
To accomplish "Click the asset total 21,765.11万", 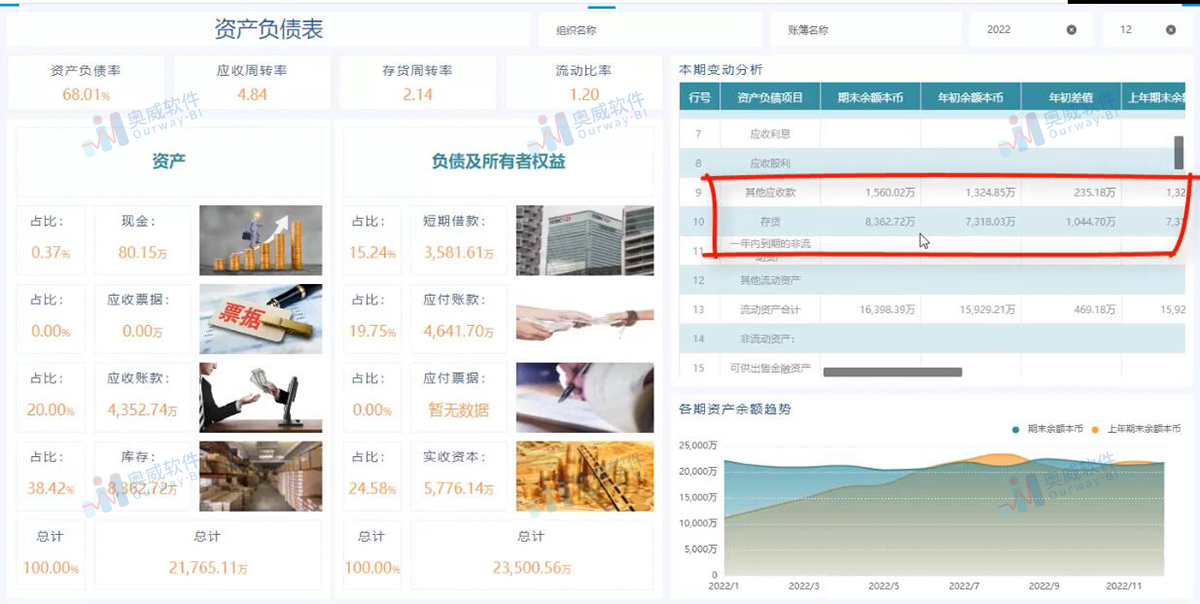I will coord(208,567).
